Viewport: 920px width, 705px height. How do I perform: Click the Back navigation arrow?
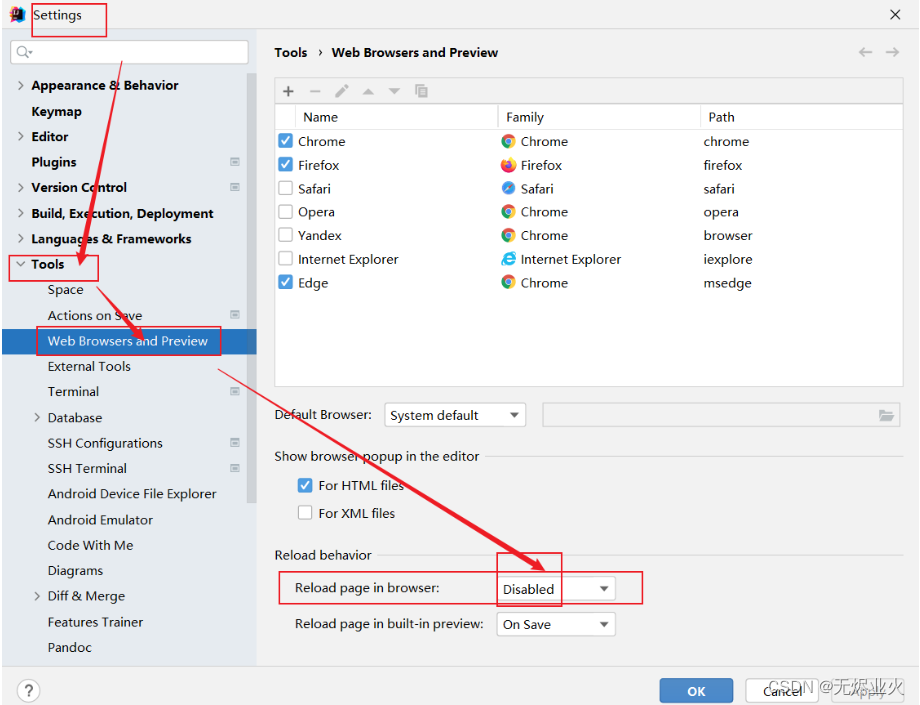(865, 52)
